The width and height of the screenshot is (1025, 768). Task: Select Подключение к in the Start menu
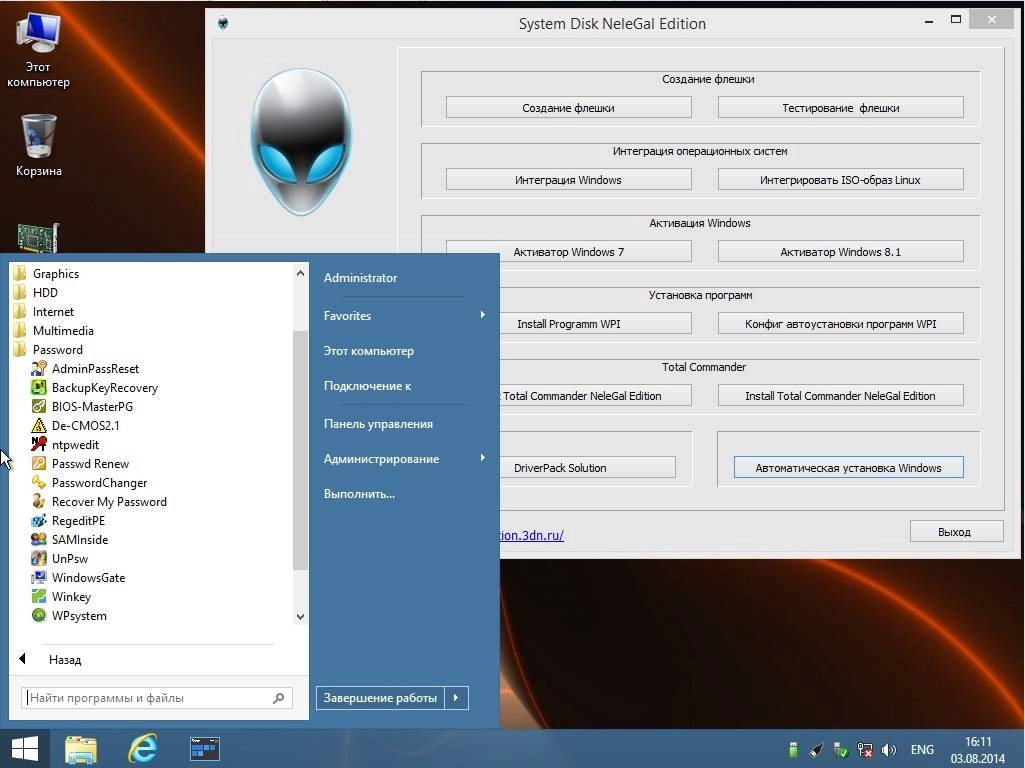367,386
